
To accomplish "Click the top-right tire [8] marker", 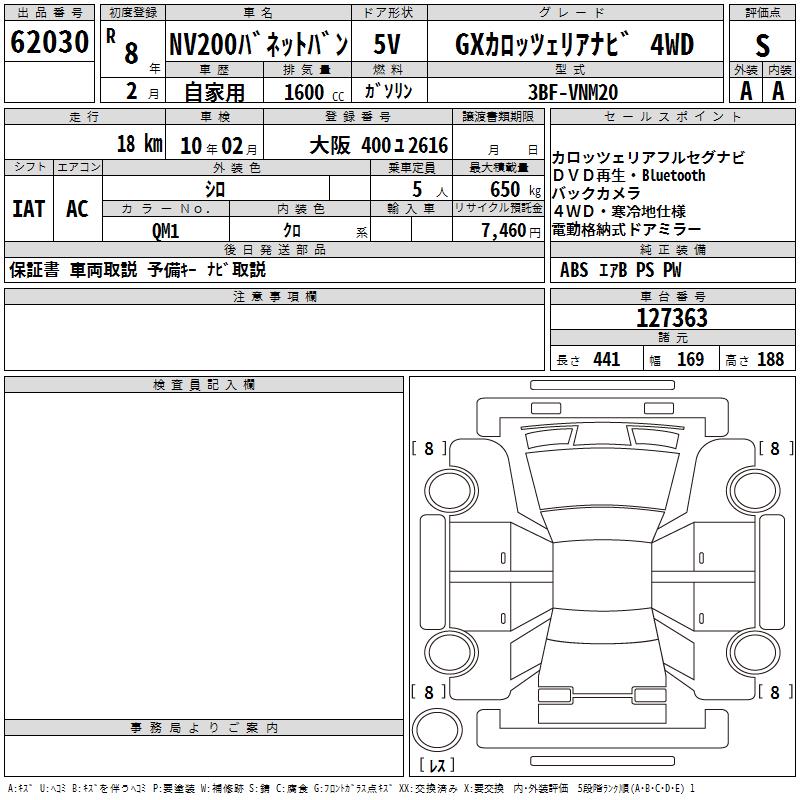I will coord(774,449).
